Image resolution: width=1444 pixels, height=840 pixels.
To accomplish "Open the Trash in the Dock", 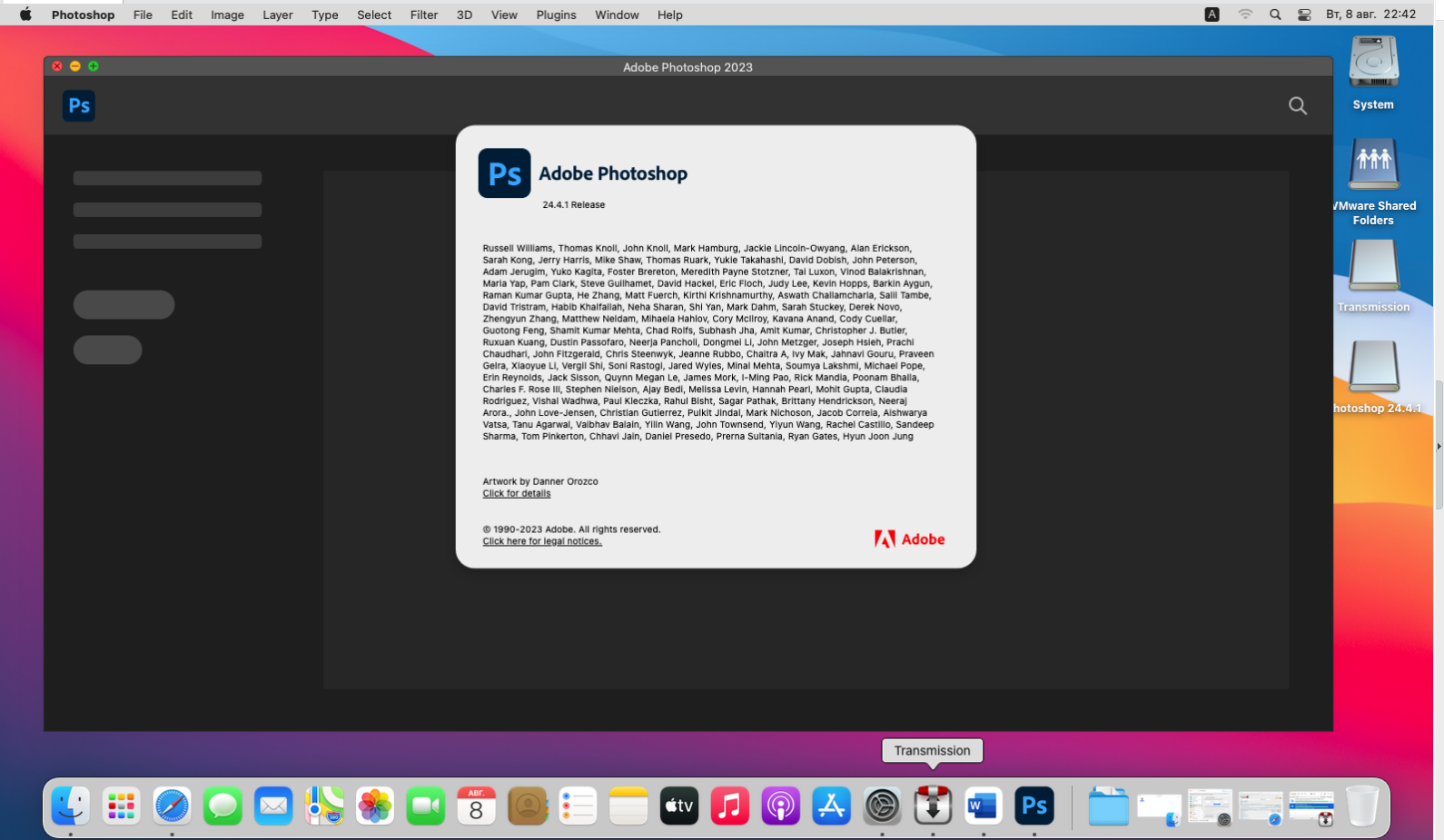I will (x=1361, y=805).
